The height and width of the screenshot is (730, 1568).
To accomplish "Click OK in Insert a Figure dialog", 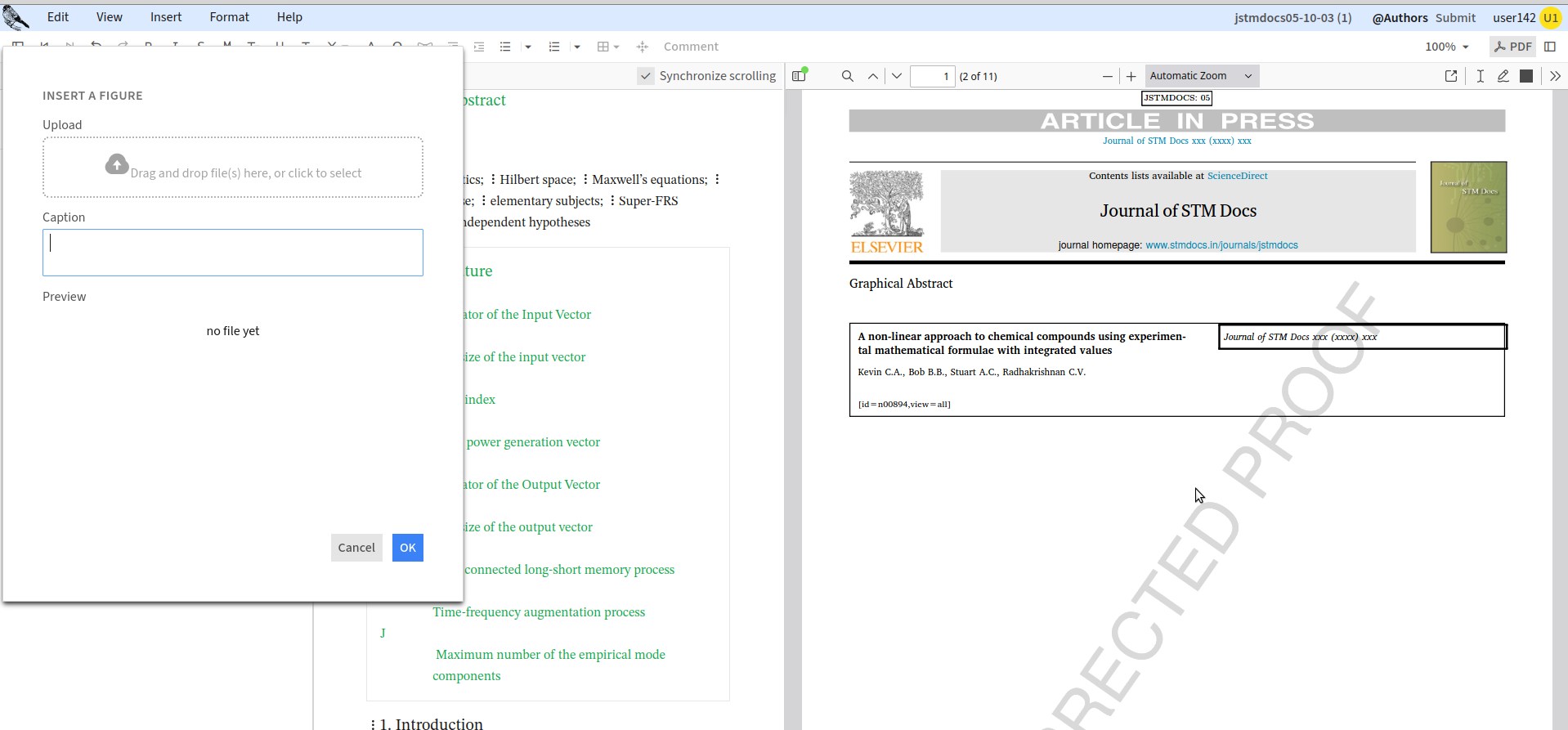I will (x=407, y=548).
